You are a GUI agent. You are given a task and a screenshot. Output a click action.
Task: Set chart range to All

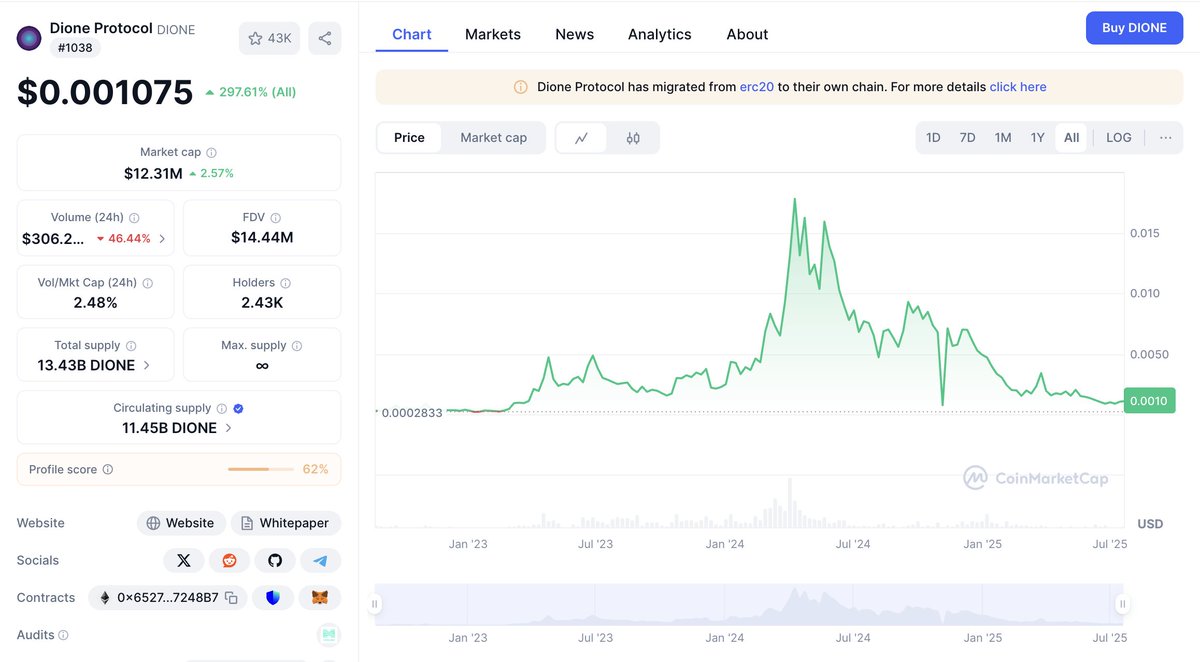[x=1072, y=138]
